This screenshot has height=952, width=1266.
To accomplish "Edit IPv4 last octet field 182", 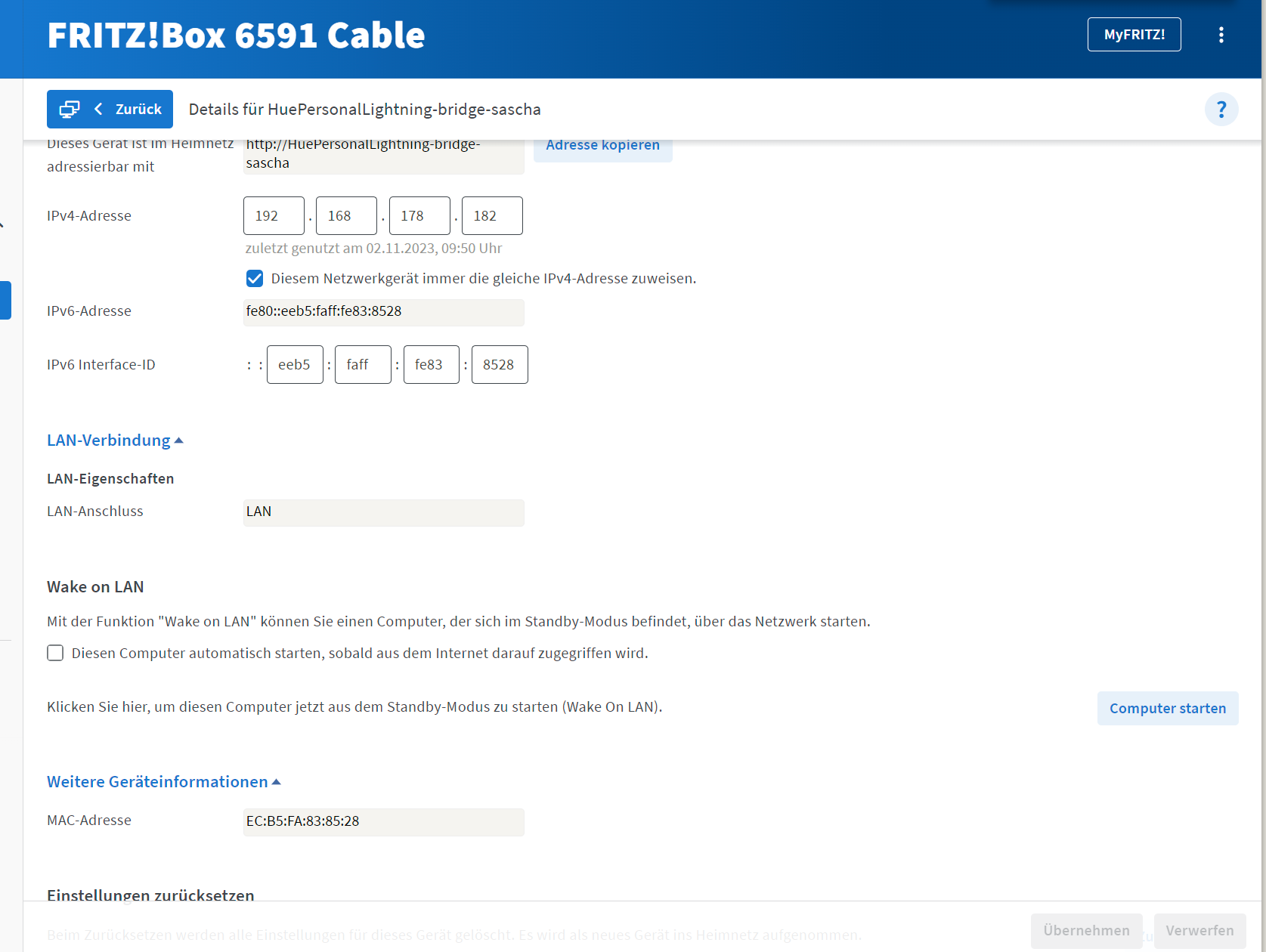I will tap(492, 216).
